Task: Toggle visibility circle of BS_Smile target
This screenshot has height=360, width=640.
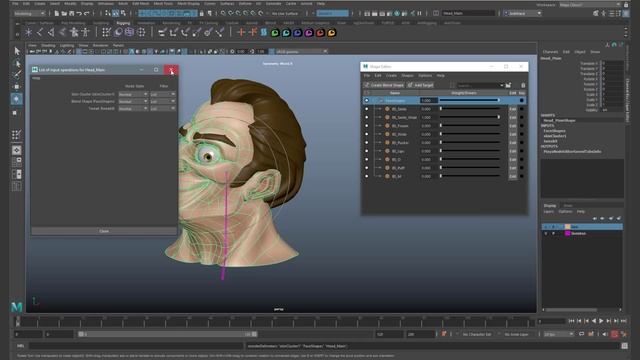Action: [x=367, y=109]
